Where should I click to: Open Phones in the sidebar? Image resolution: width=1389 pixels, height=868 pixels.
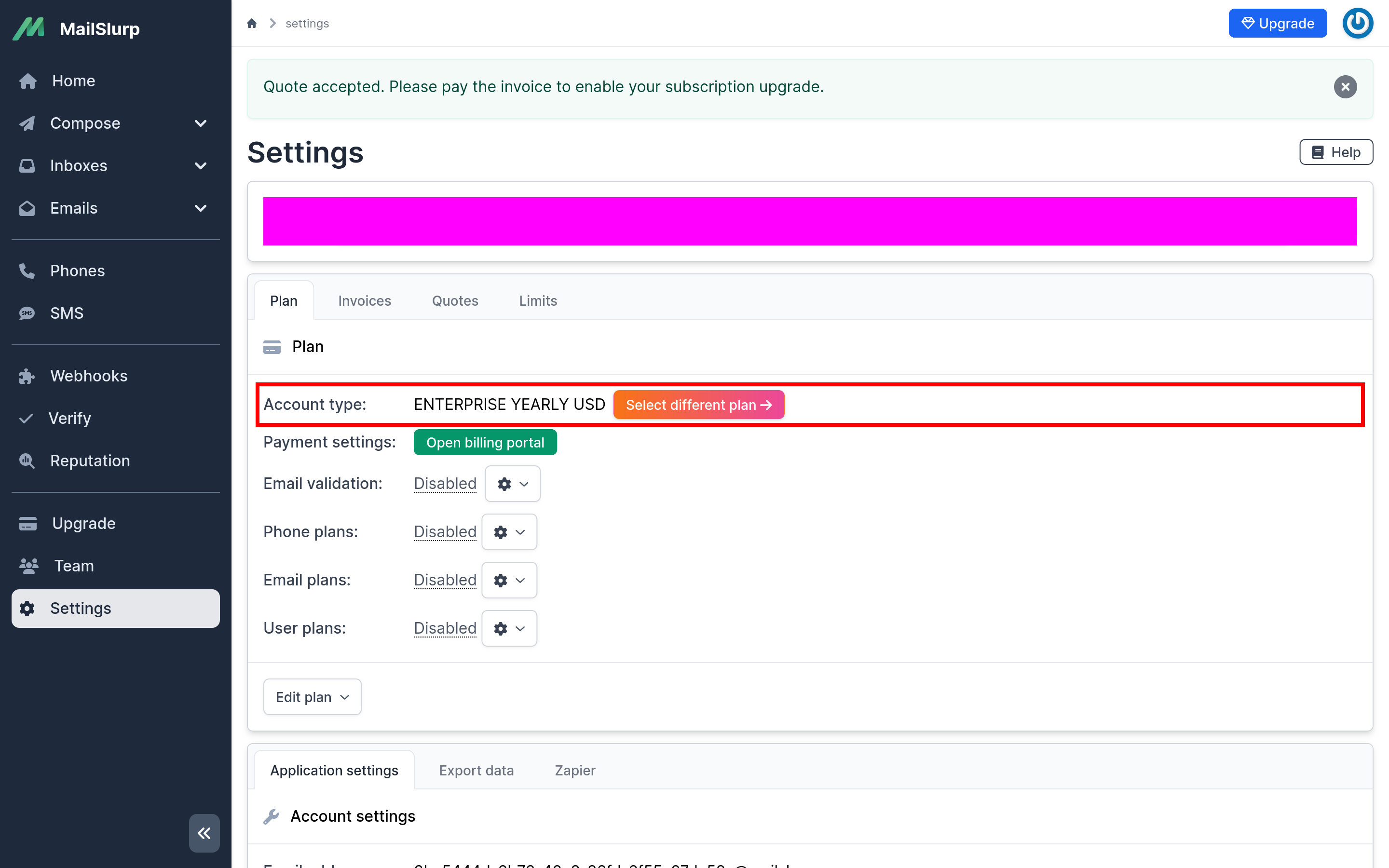click(x=115, y=271)
